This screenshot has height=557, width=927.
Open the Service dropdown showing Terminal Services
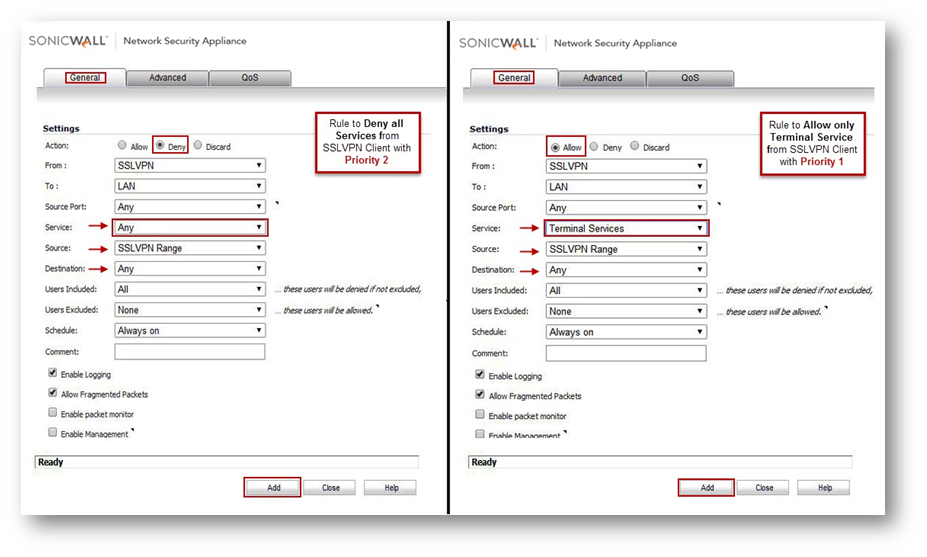(626, 228)
